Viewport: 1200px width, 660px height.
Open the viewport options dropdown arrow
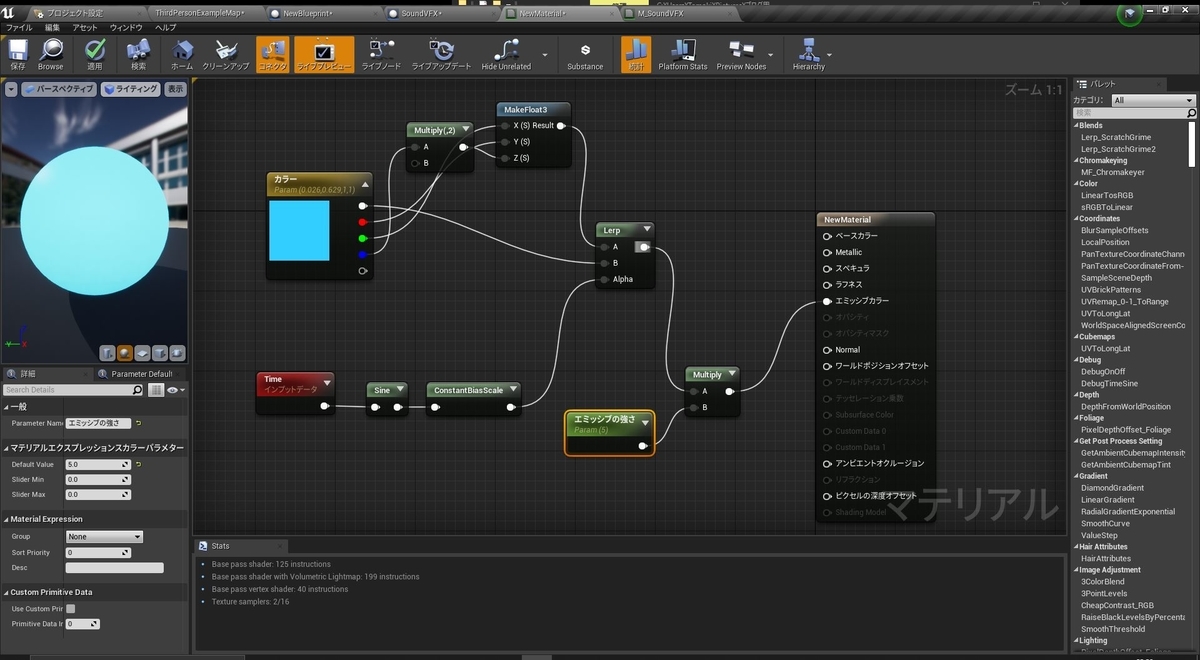click(11, 89)
